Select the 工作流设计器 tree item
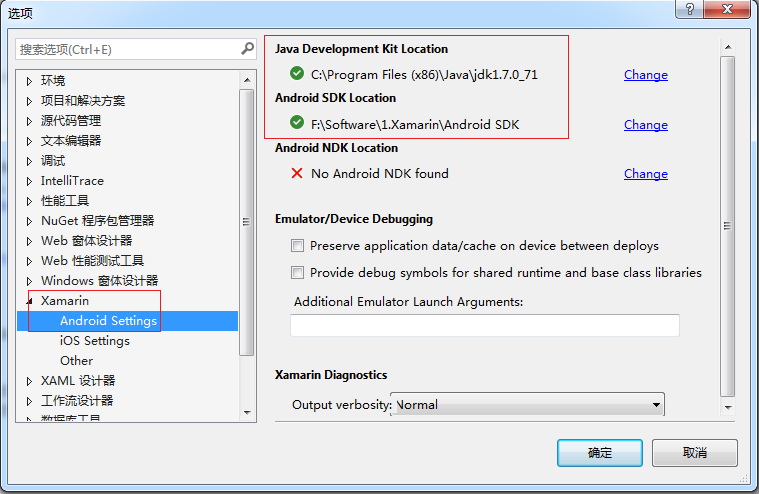The height and width of the screenshot is (494, 759). pyautogui.click(x=77, y=401)
